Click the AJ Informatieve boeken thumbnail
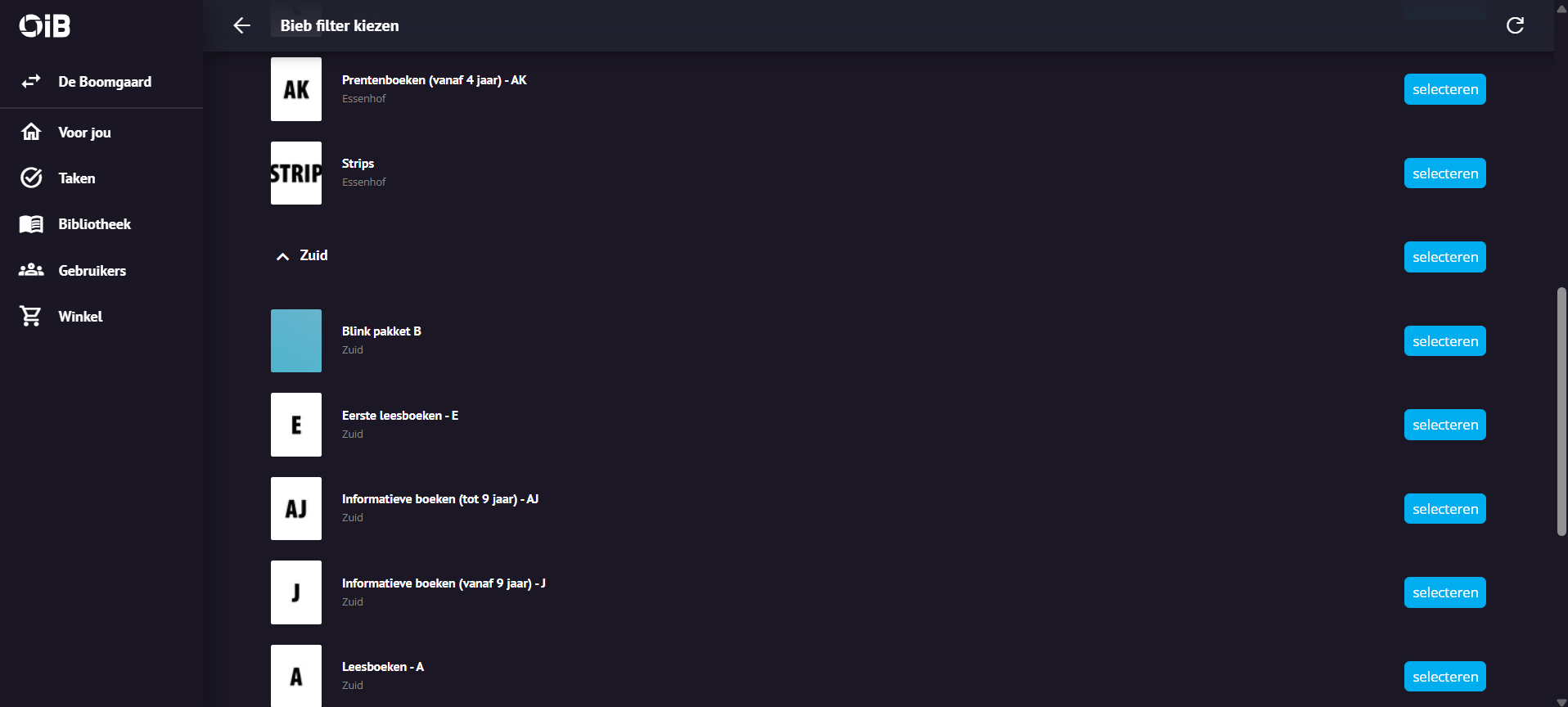1568x707 pixels. 296,508
